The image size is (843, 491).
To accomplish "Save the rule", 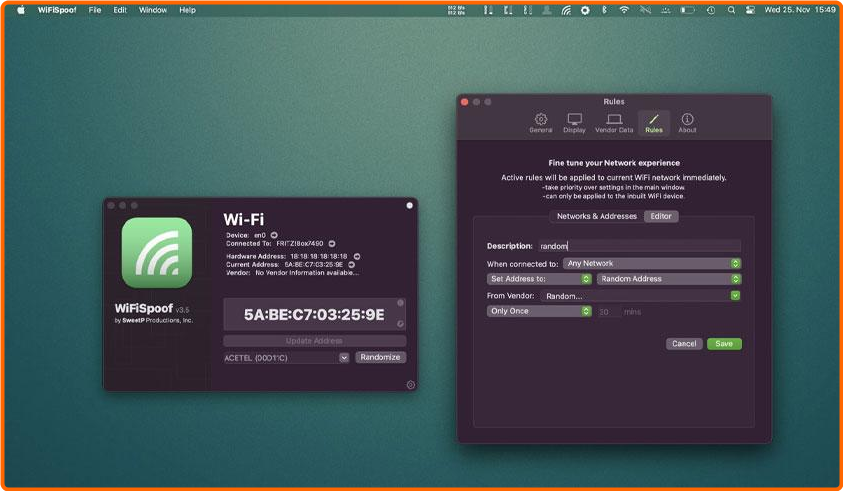I will point(724,344).
